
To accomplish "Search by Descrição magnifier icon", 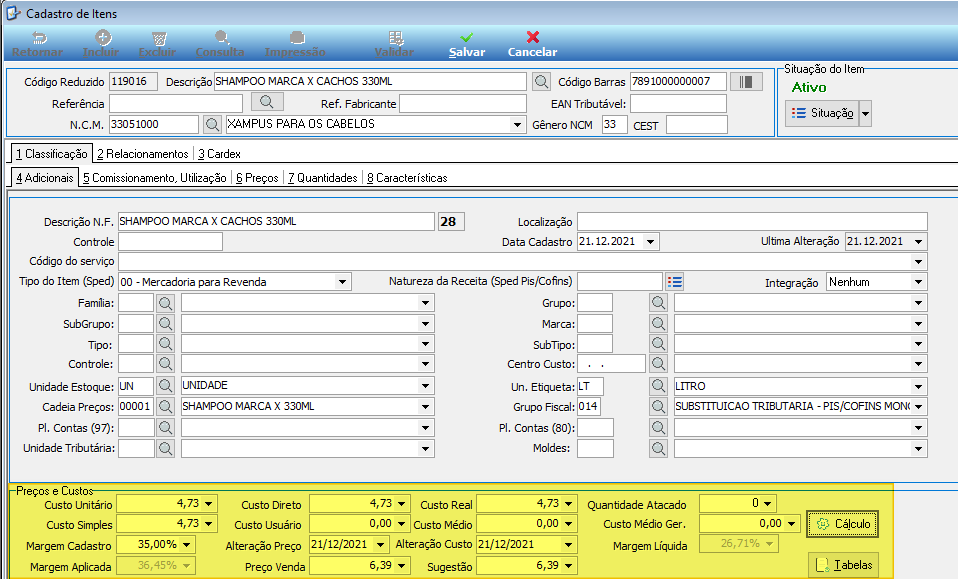I will click(541, 81).
